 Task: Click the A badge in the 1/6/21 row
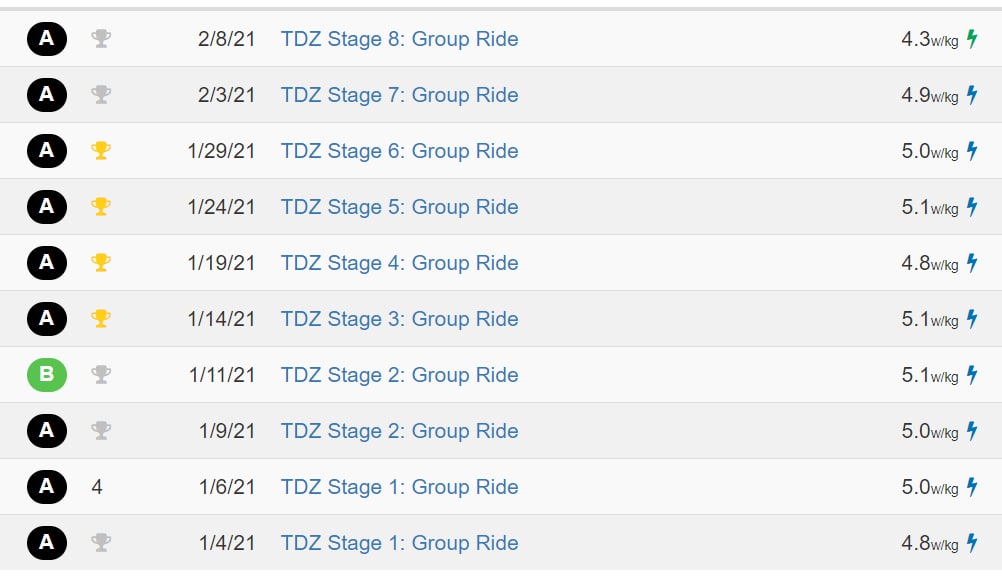(x=47, y=486)
